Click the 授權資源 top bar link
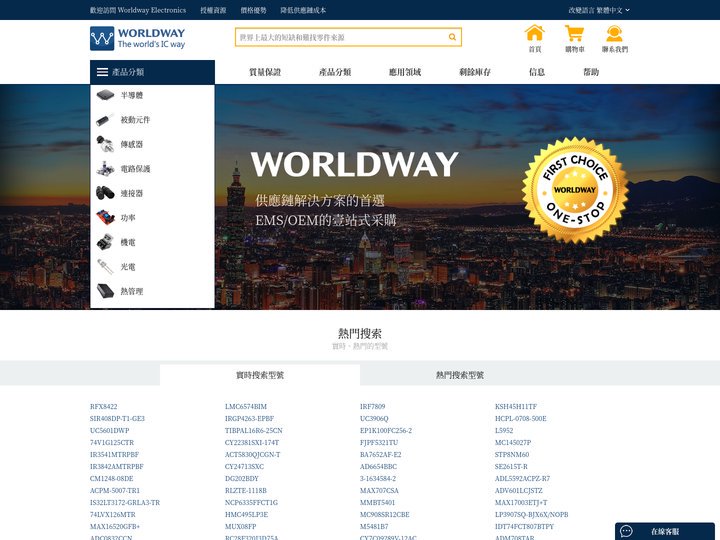Image resolution: width=720 pixels, height=540 pixels. click(x=213, y=10)
